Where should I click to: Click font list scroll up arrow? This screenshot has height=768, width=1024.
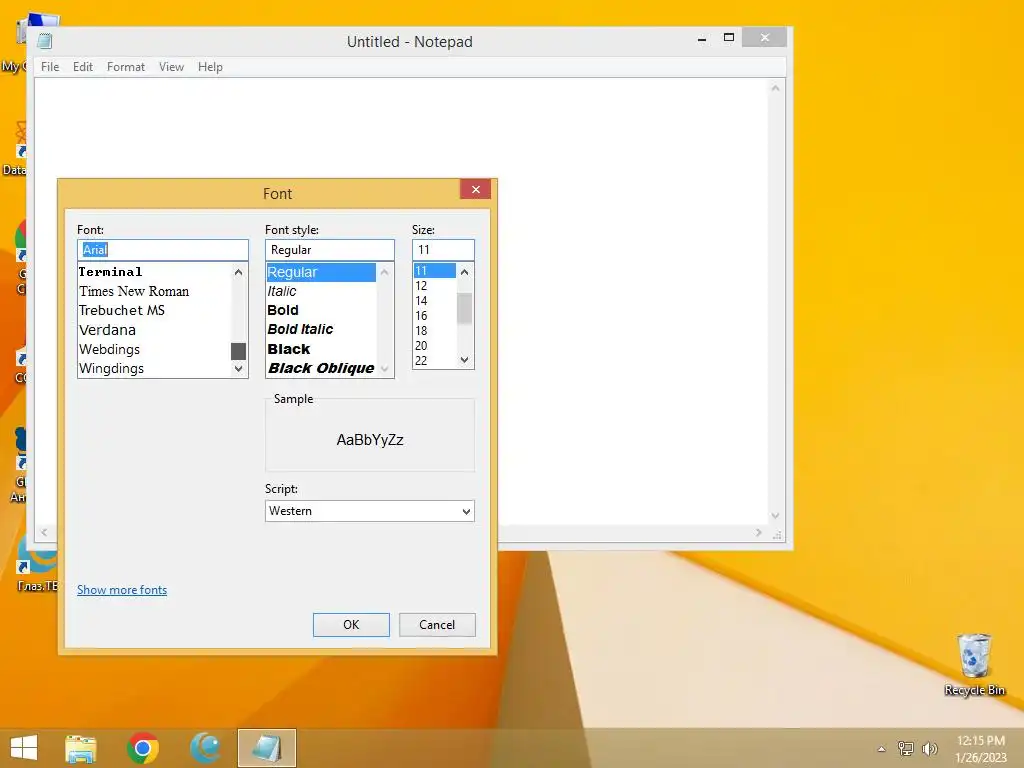coord(238,272)
